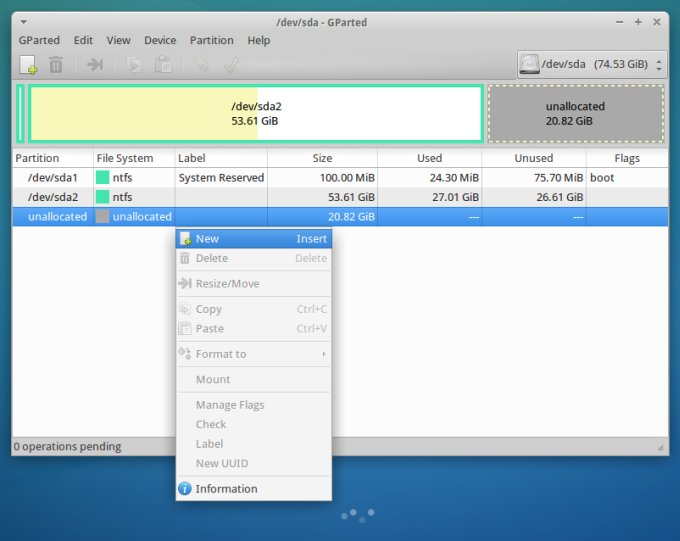This screenshot has height=541, width=680.
Task: Open the View menu
Action: pos(118,40)
